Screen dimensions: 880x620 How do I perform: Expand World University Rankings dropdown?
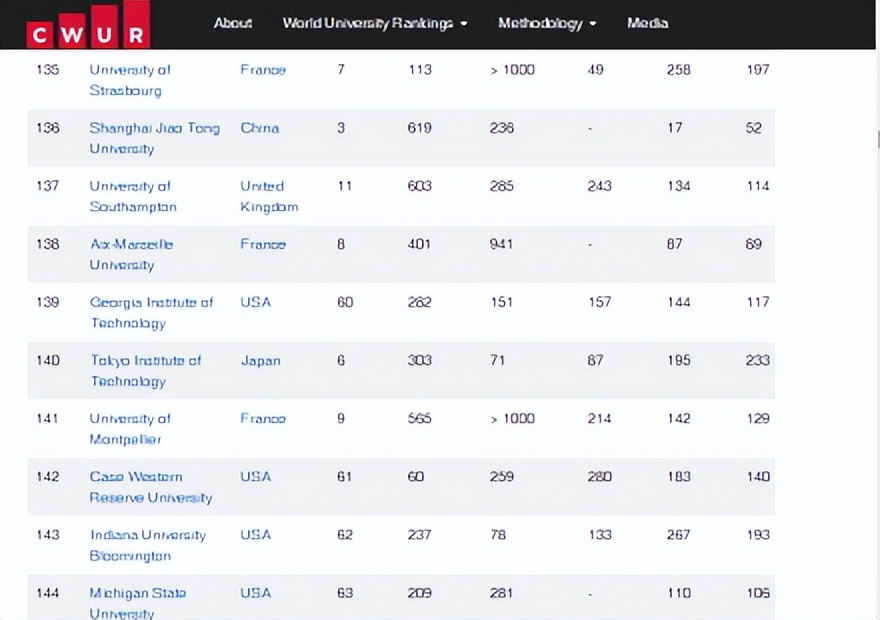tap(374, 23)
